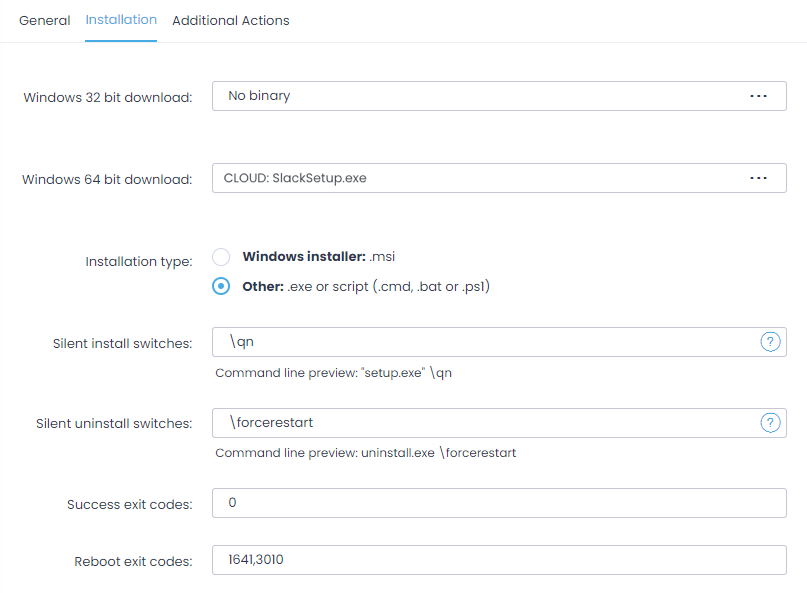Select the Other .exe or script option
807x593 pixels.
pyautogui.click(x=221, y=286)
